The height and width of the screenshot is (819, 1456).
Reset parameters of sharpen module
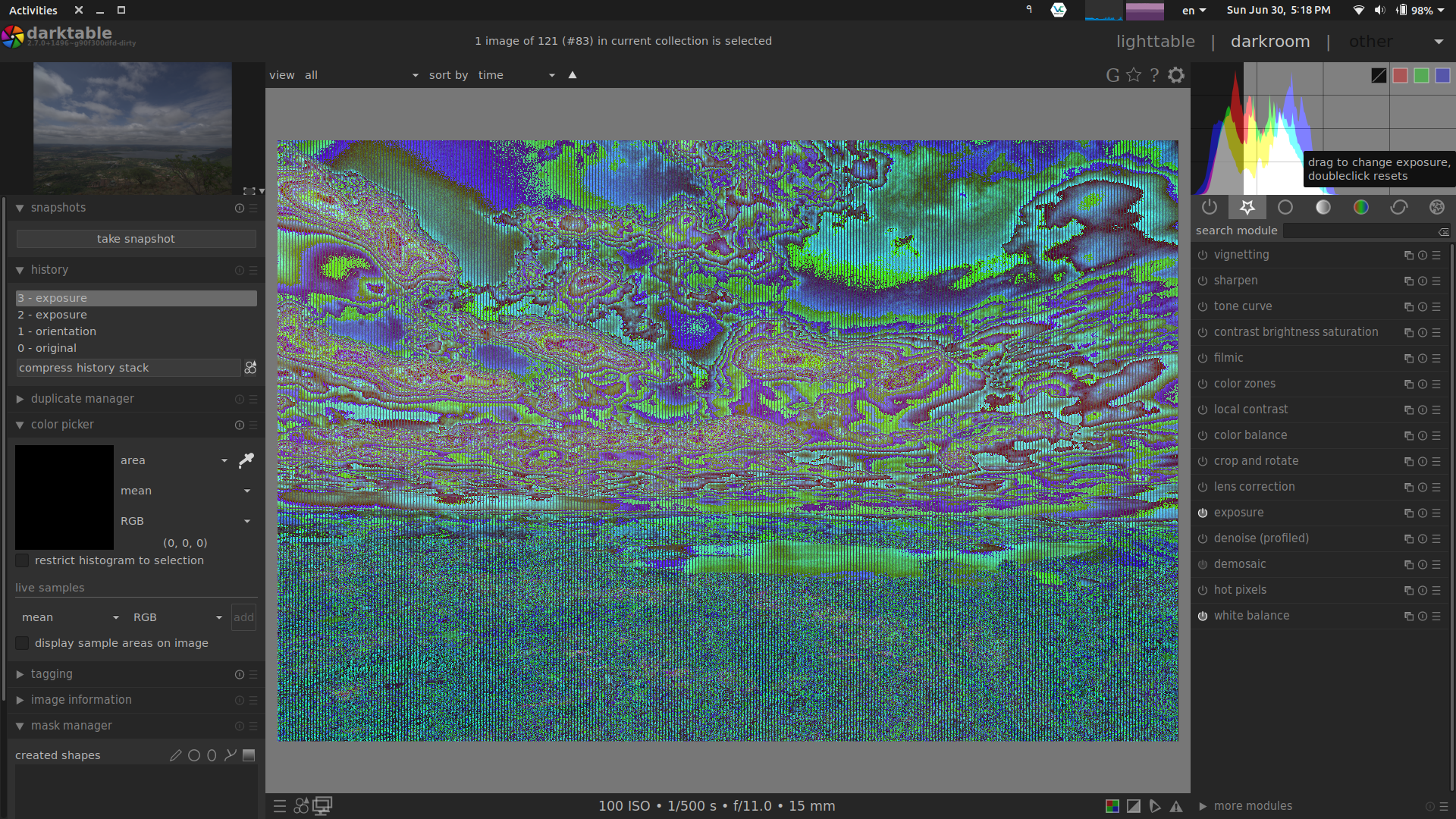[1423, 281]
